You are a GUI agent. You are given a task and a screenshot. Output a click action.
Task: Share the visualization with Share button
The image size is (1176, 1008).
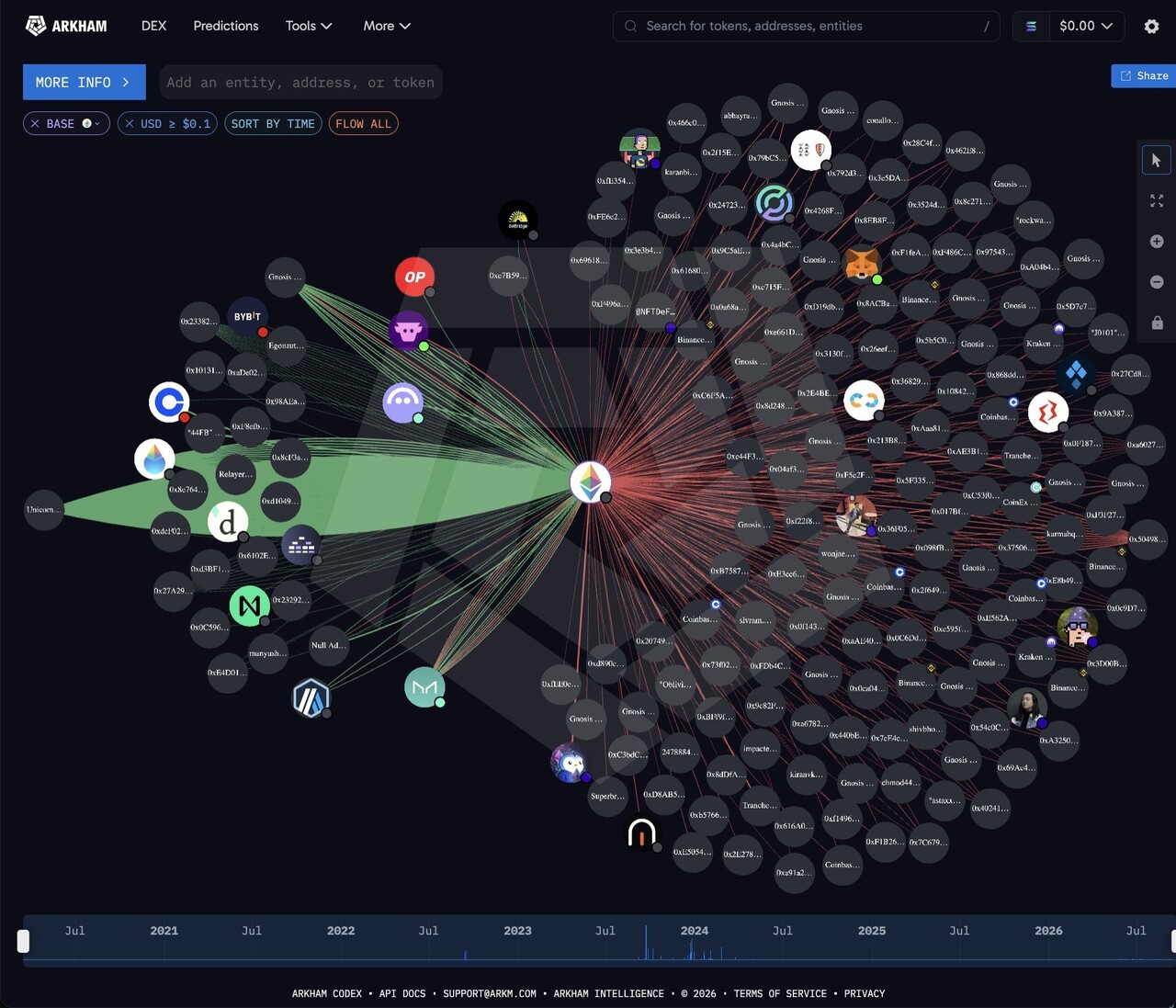[x=1143, y=76]
